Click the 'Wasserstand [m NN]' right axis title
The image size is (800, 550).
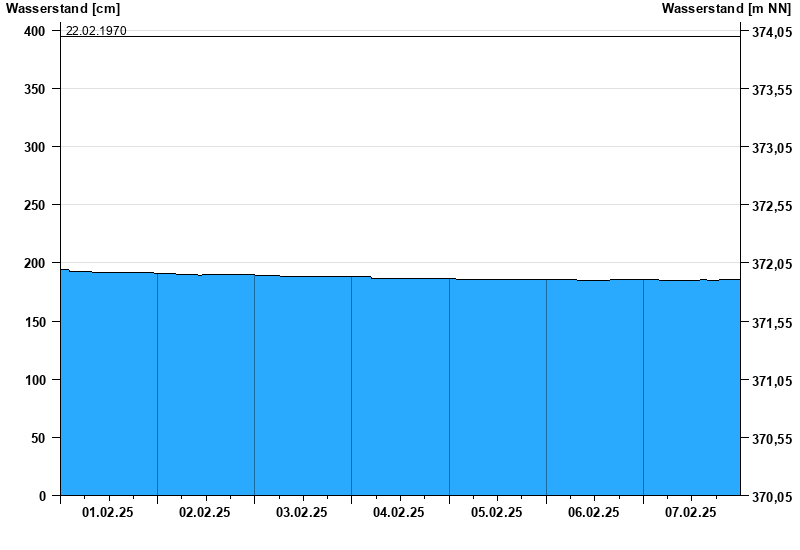point(728,9)
